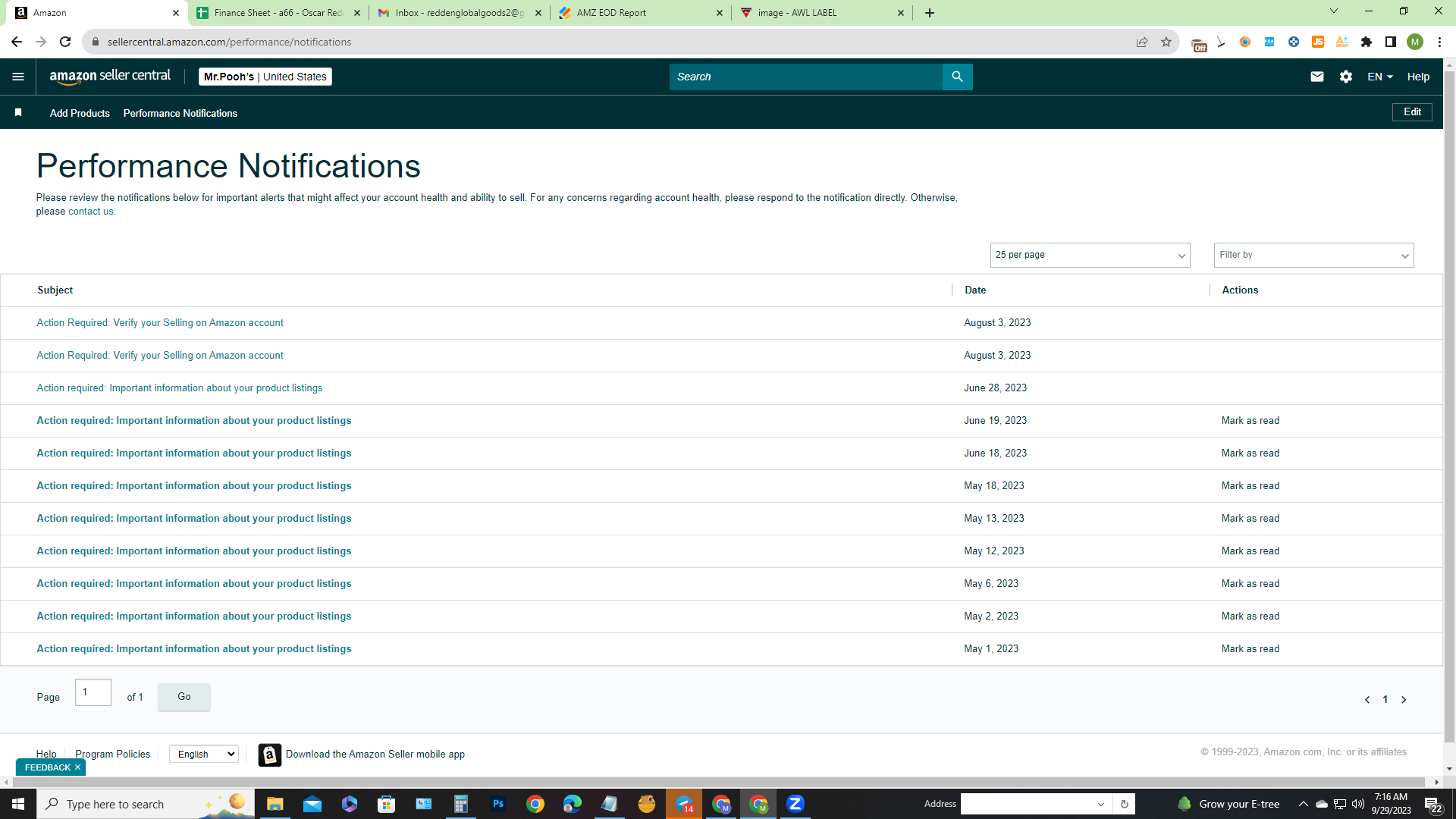
Task: Open Zoom app from taskbar
Action: point(795,804)
